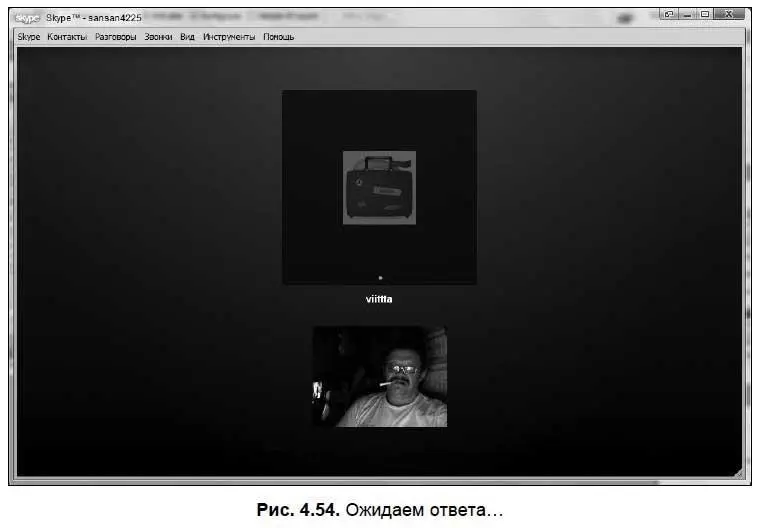
Task: Open the Инструменты menu
Action: [229, 37]
